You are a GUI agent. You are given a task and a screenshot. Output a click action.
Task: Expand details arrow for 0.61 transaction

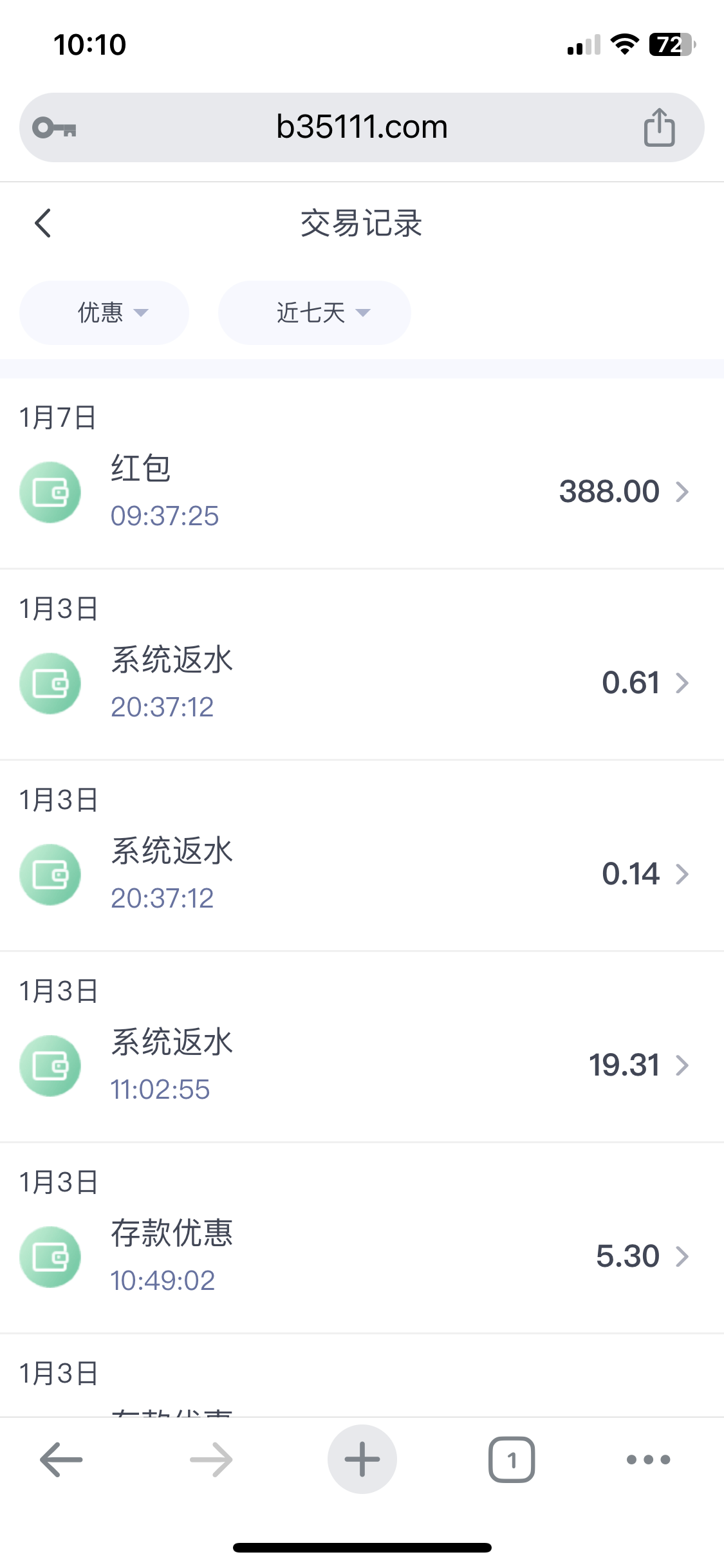point(682,683)
